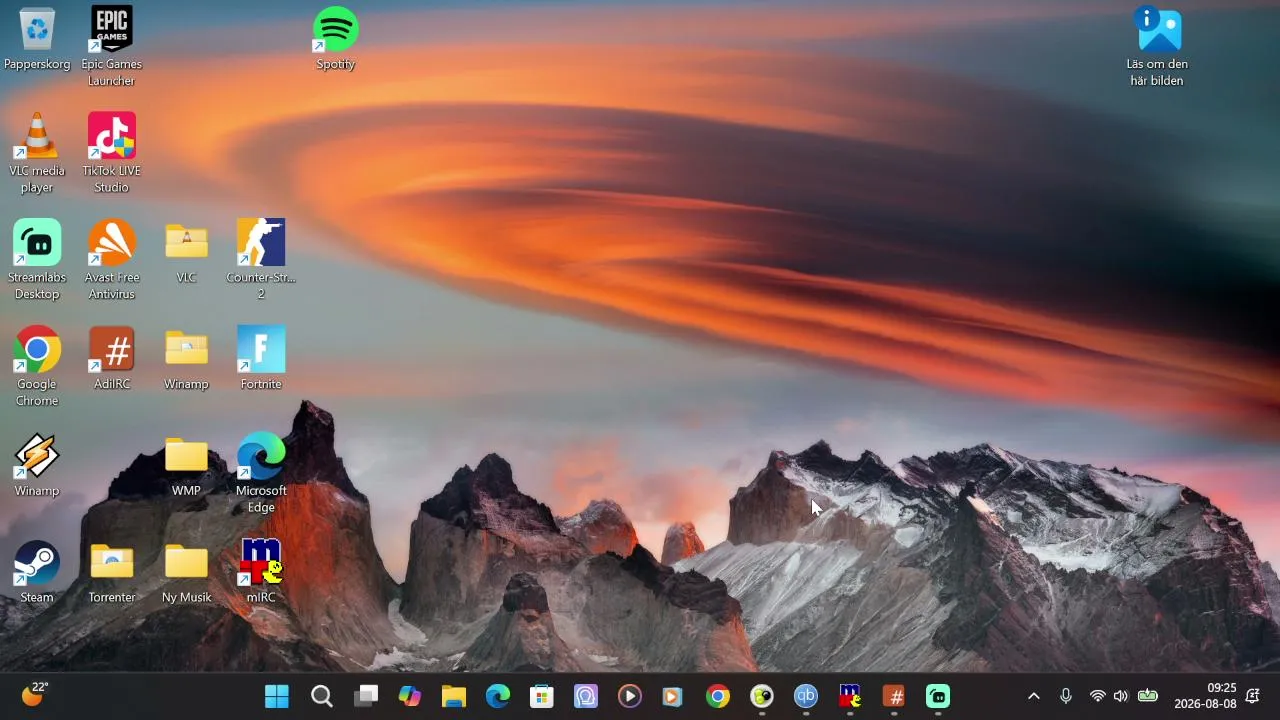Select the Microsoft Edge desktop shortcut
Viewport: 1280px width, 720px height.
[x=261, y=473]
